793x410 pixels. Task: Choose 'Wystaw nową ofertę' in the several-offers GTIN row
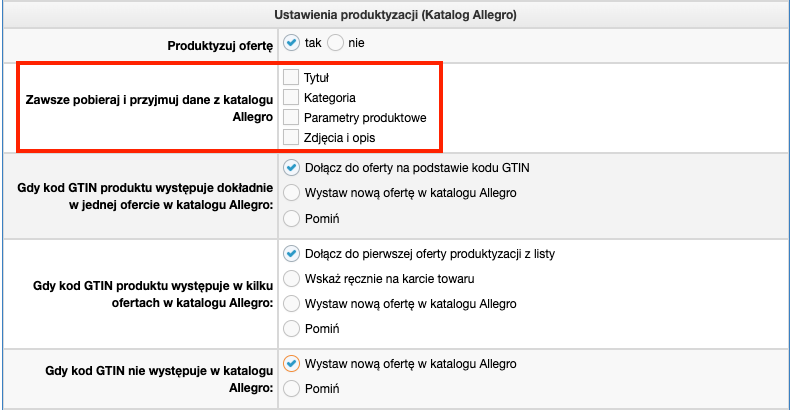click(291, 304)
